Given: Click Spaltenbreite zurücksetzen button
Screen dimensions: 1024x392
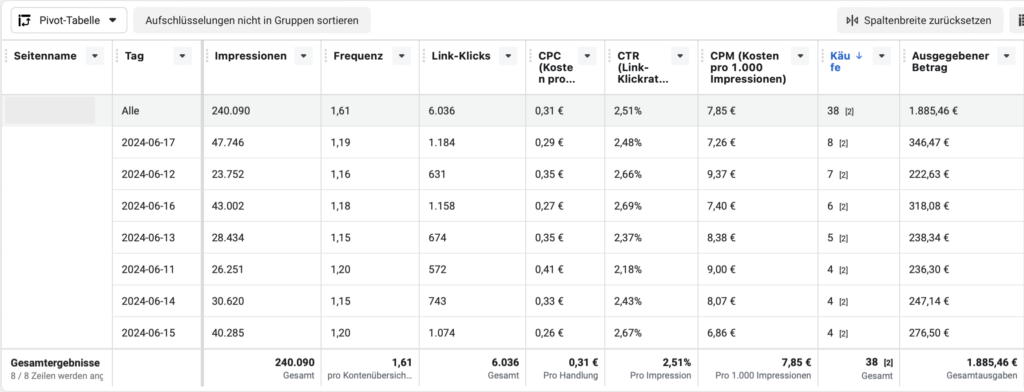Looking at the screenshot, I should pos(920,20).
